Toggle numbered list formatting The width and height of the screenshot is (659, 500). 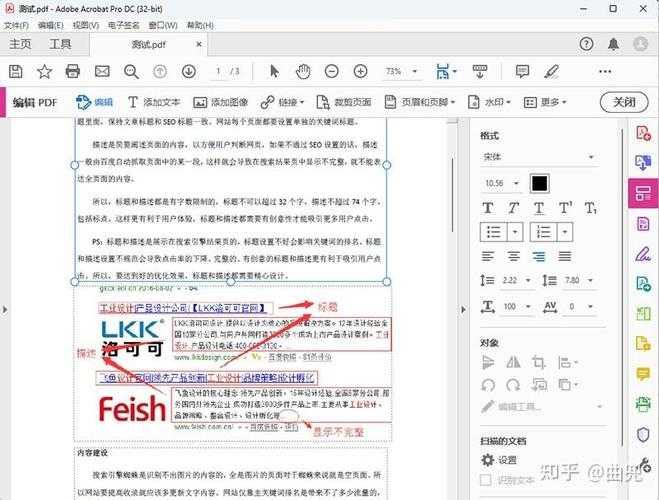(x=543, y=232)
